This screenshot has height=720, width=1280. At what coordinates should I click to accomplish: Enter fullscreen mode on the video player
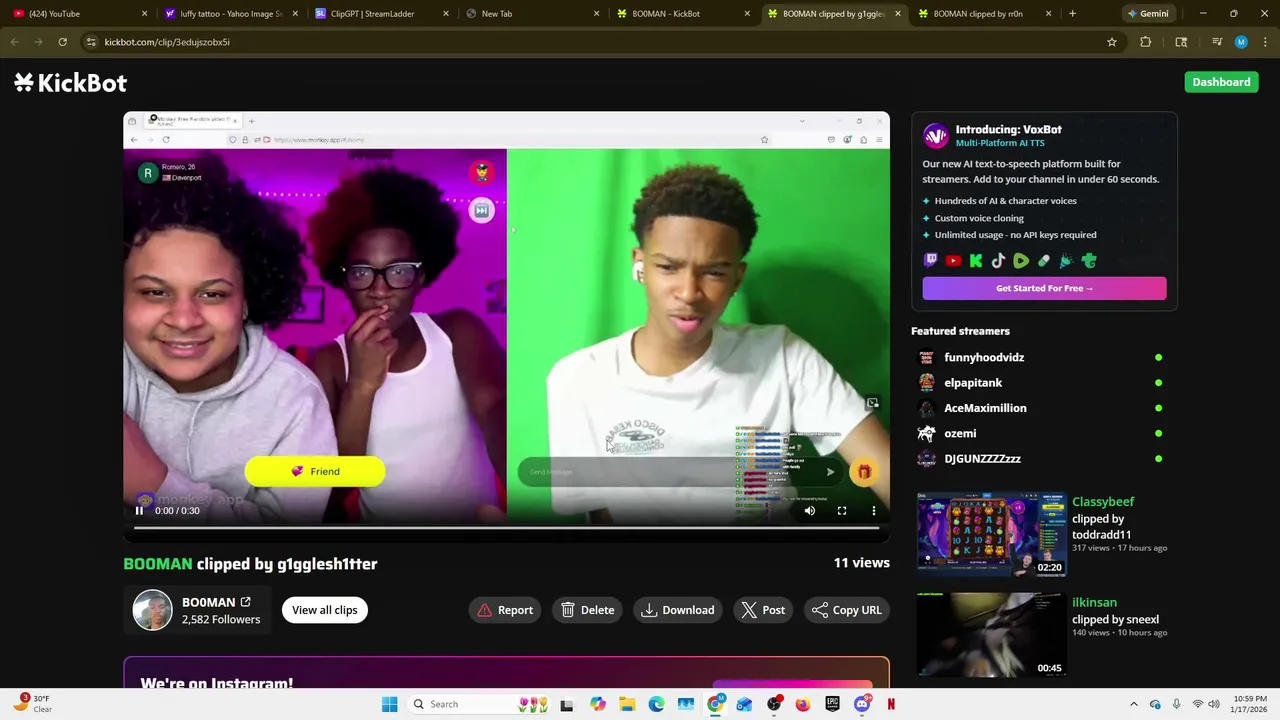(842, 511)
